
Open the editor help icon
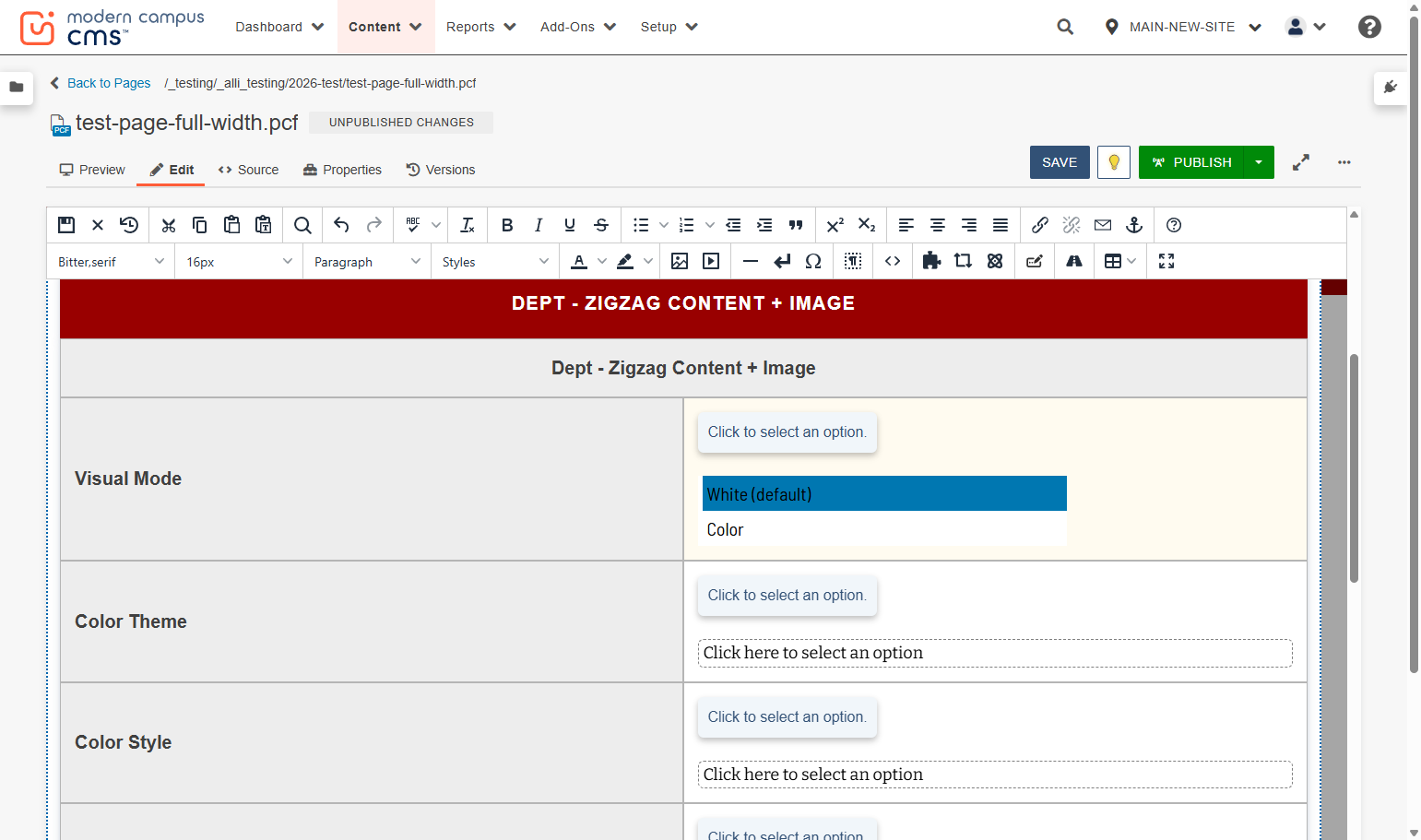(x=1174, y=225)
